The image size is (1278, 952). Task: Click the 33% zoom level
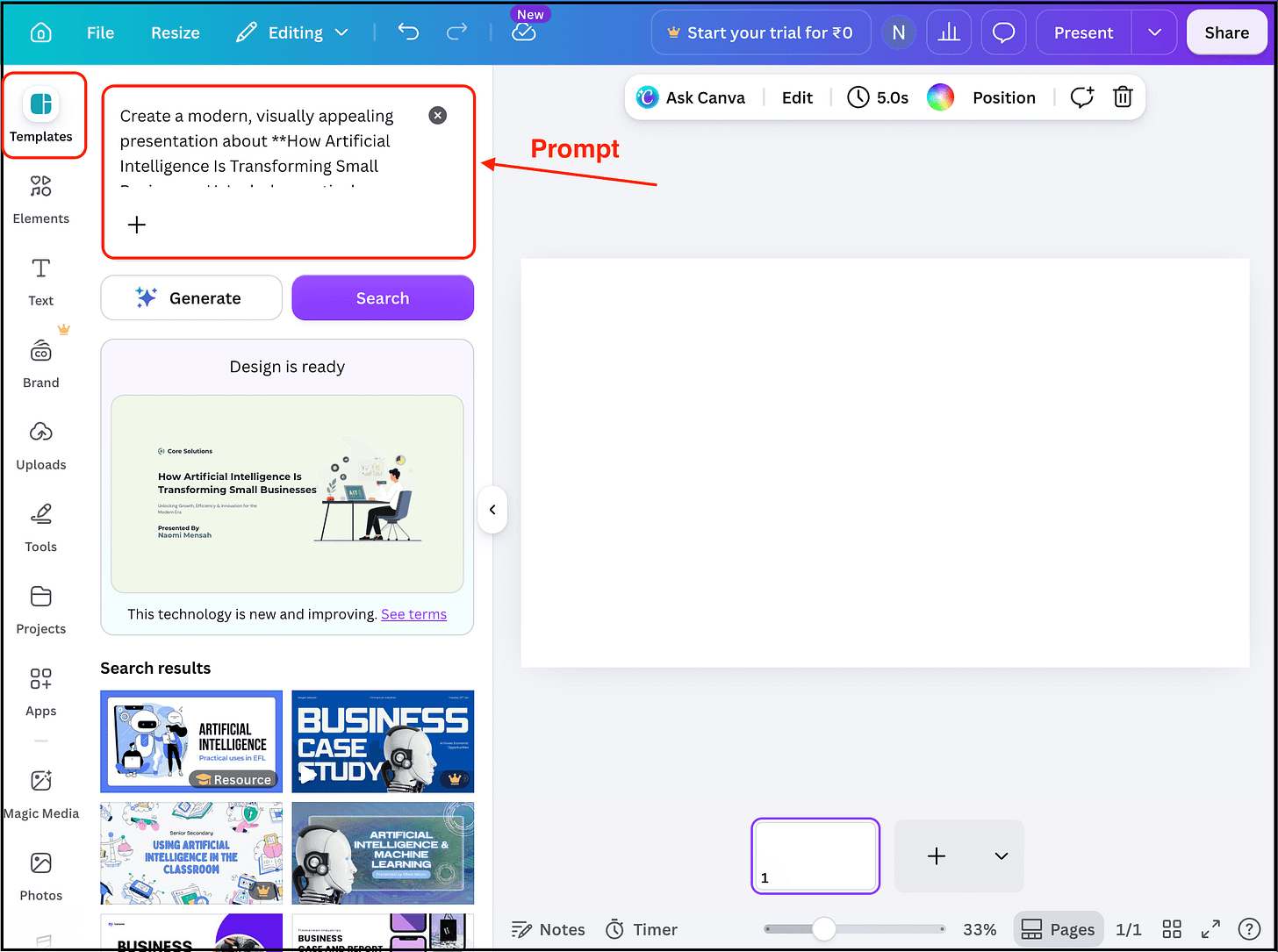[x=980, y=929]
